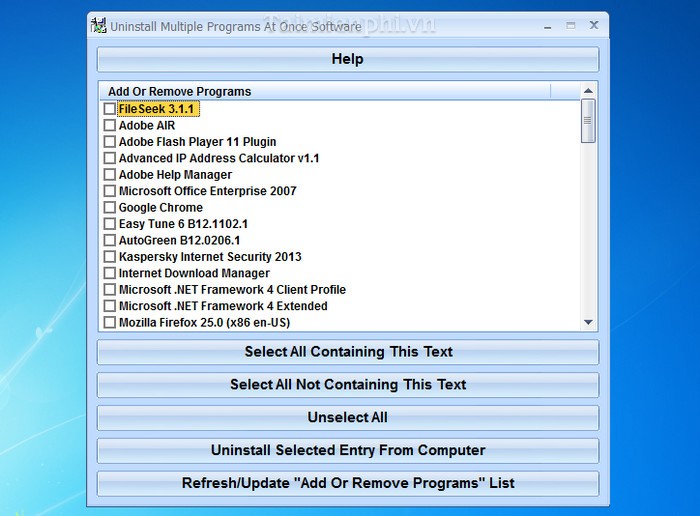Check .NET Framework 4 Extended checkbox
The height and width of the screenshot is (516, 700).
(109, 306)
